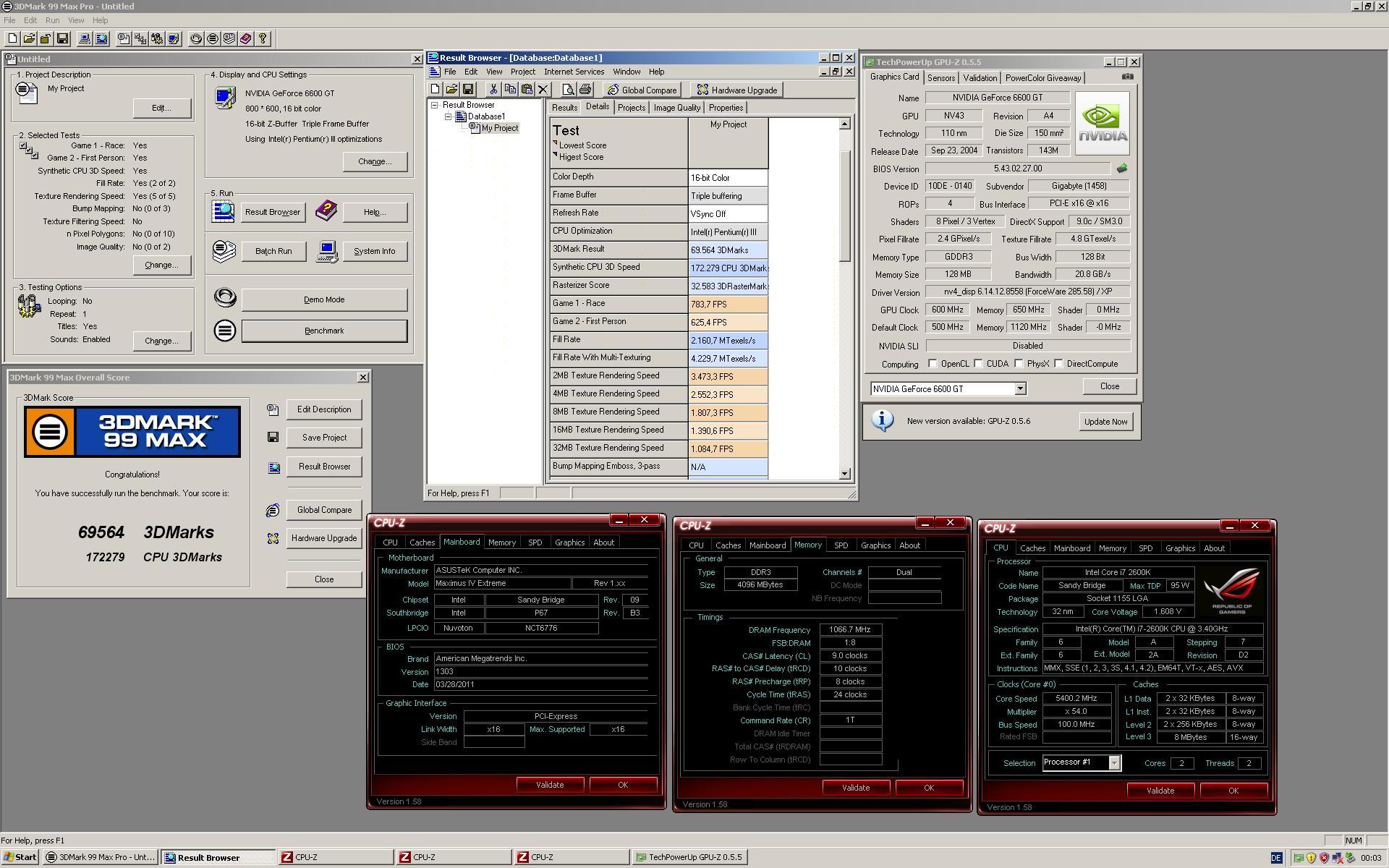Click Demo Mode button

[324, 299]
